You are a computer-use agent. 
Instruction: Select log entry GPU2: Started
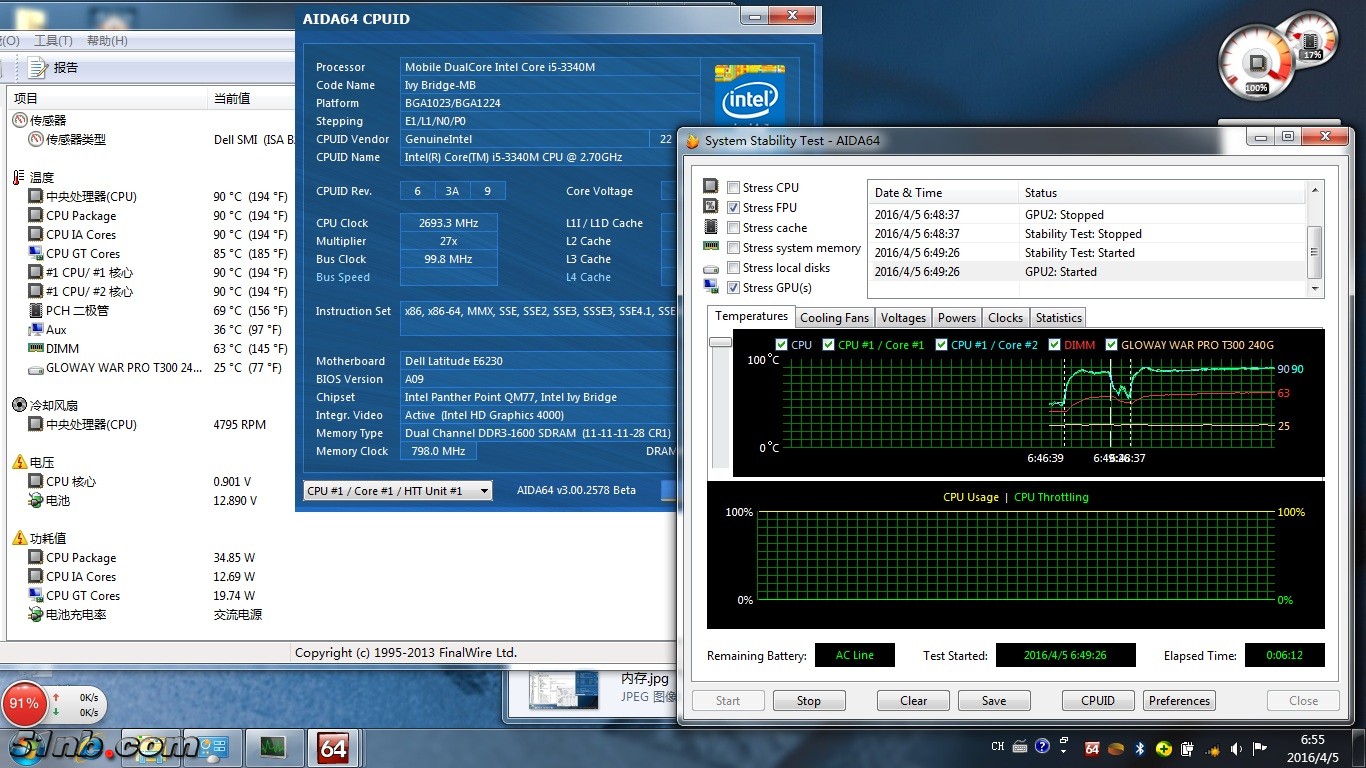tap(1088, 272)
